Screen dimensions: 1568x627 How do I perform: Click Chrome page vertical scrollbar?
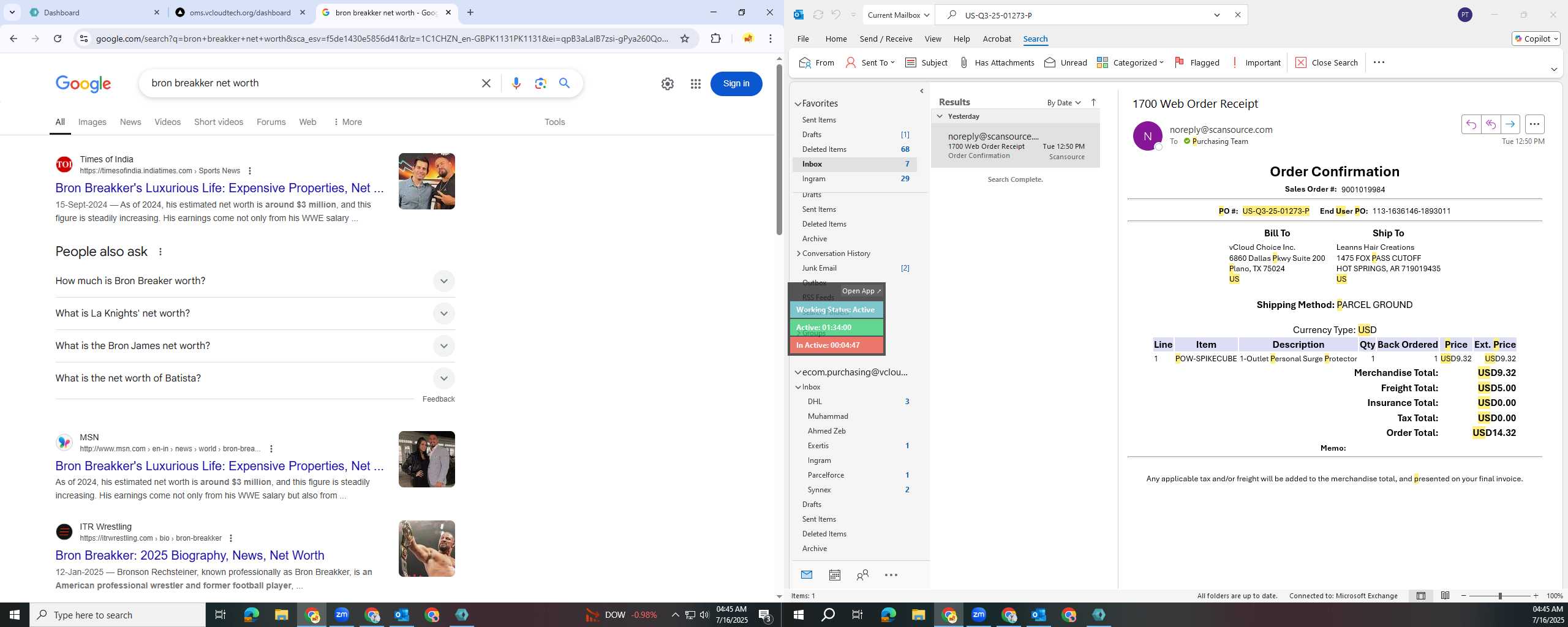tap(779, 149)
